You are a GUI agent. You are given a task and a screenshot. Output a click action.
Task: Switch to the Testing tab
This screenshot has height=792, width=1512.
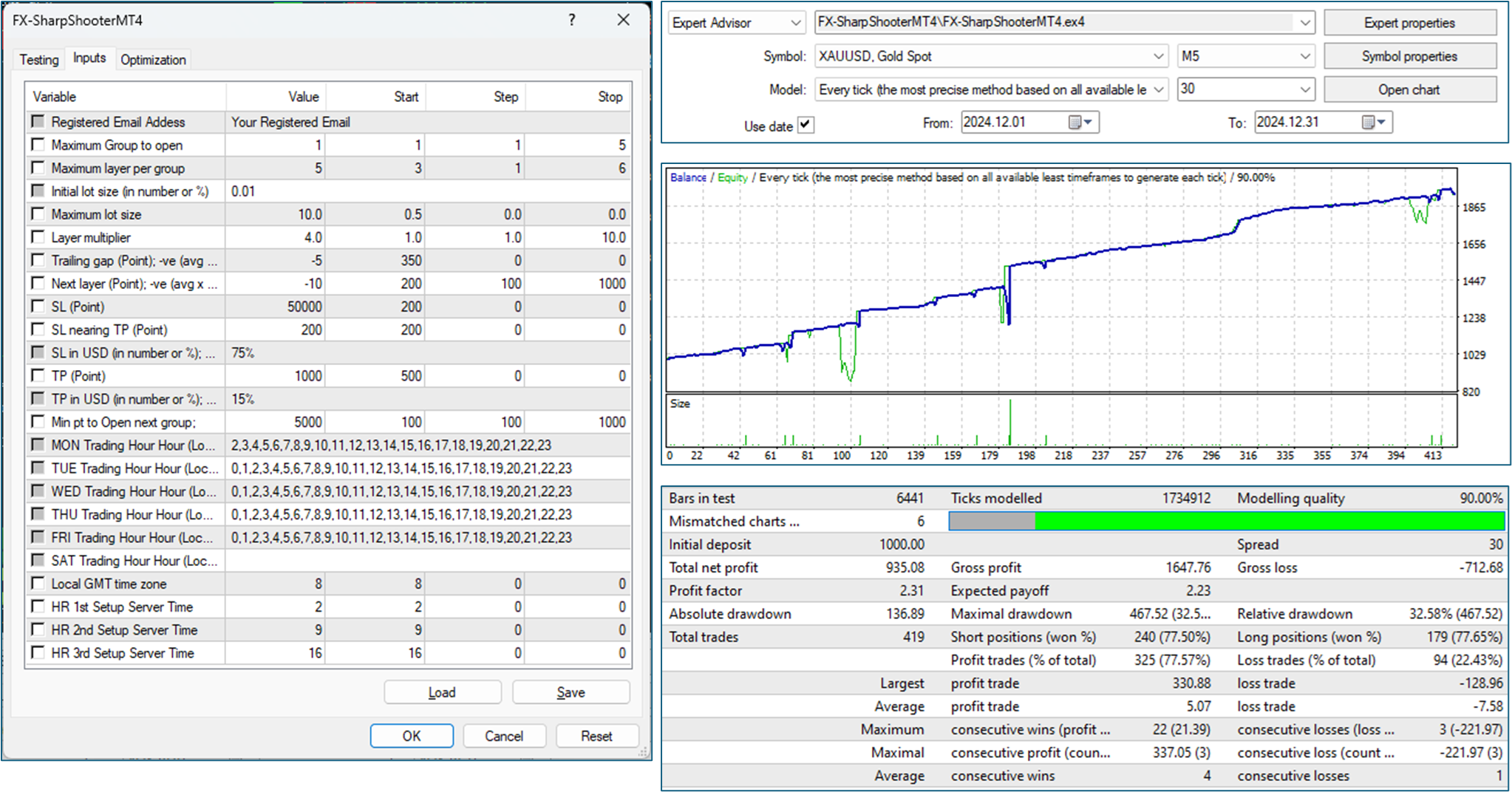coord(39,60)
